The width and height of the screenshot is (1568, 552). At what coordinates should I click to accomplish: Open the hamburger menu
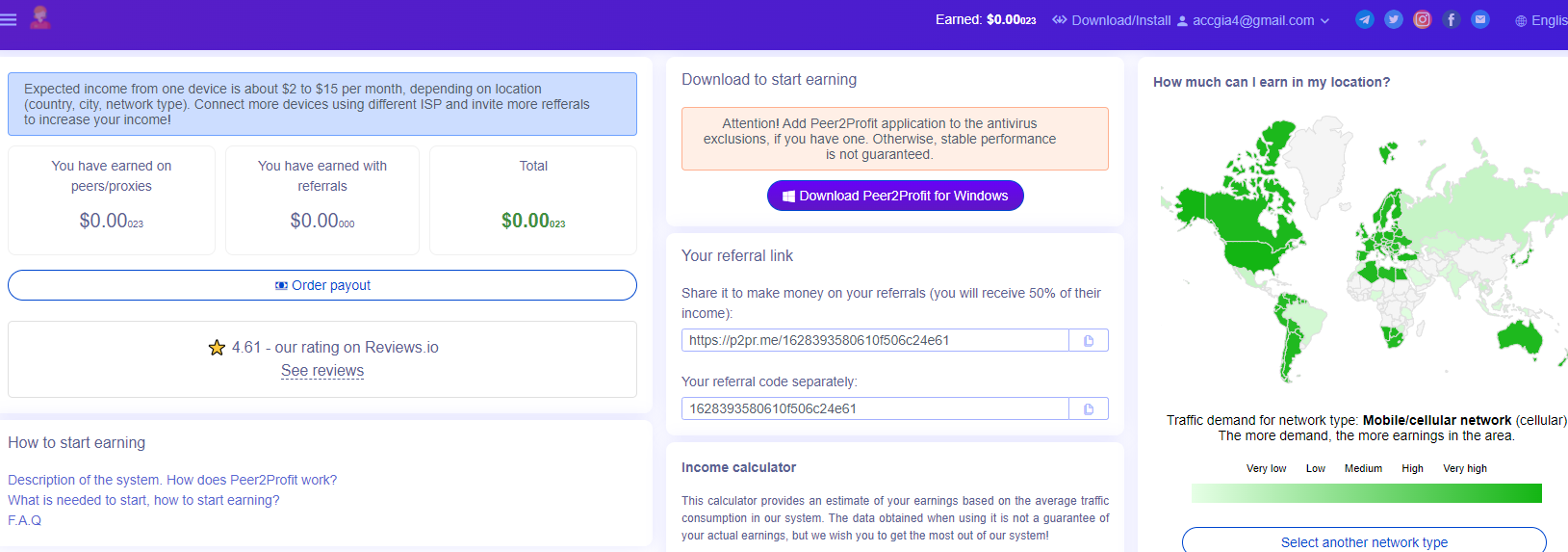(x=9, y=19)
